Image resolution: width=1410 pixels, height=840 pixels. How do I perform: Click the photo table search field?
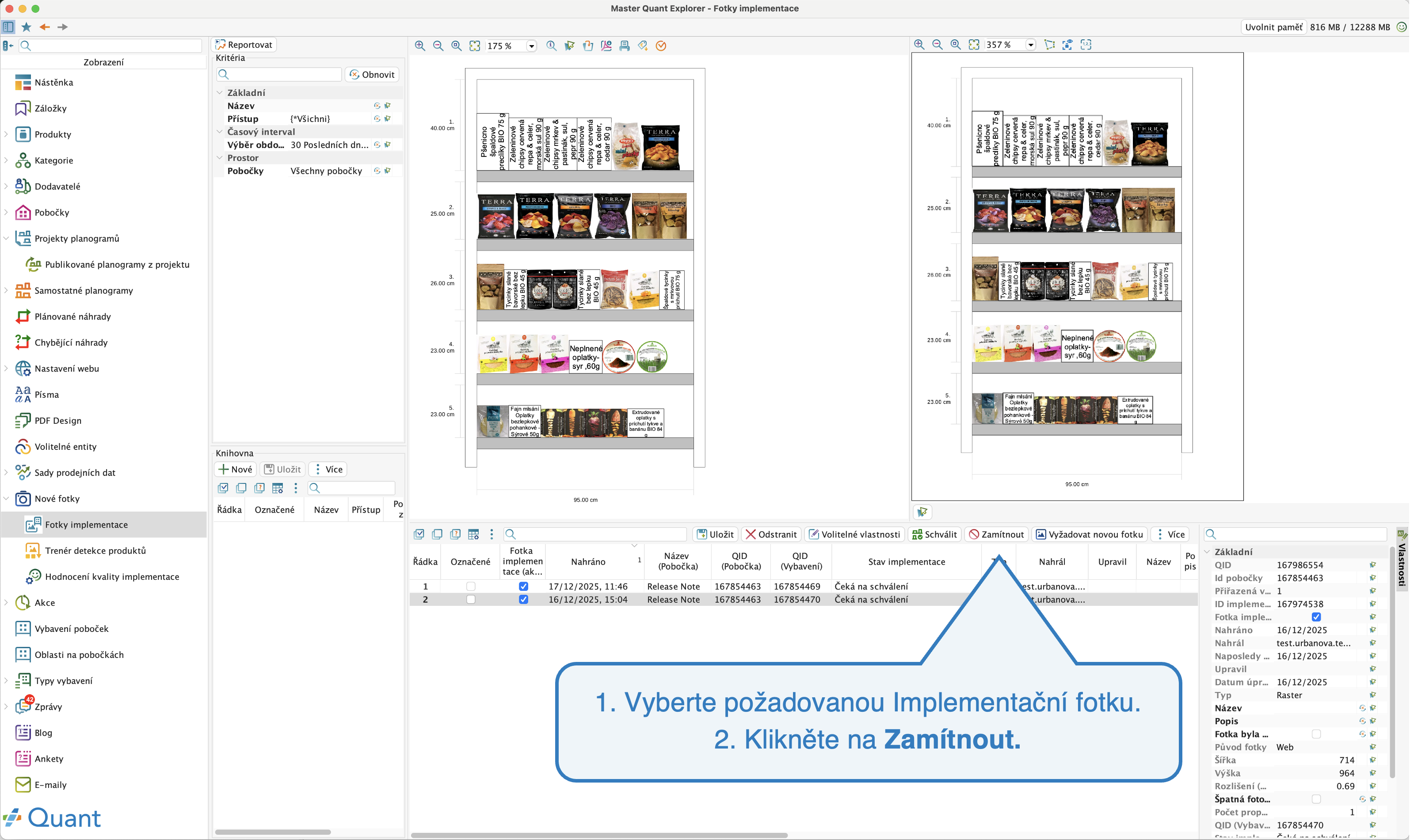595,534
